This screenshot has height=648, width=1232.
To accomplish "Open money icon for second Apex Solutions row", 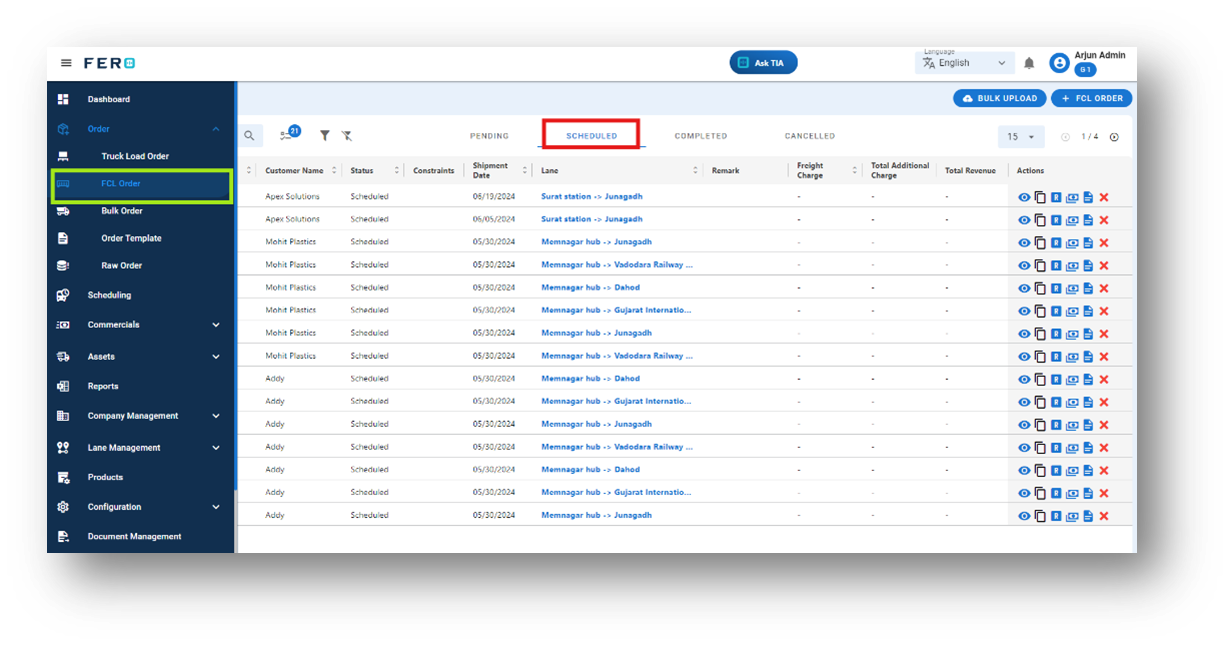I will click(x=1072, y=220).
